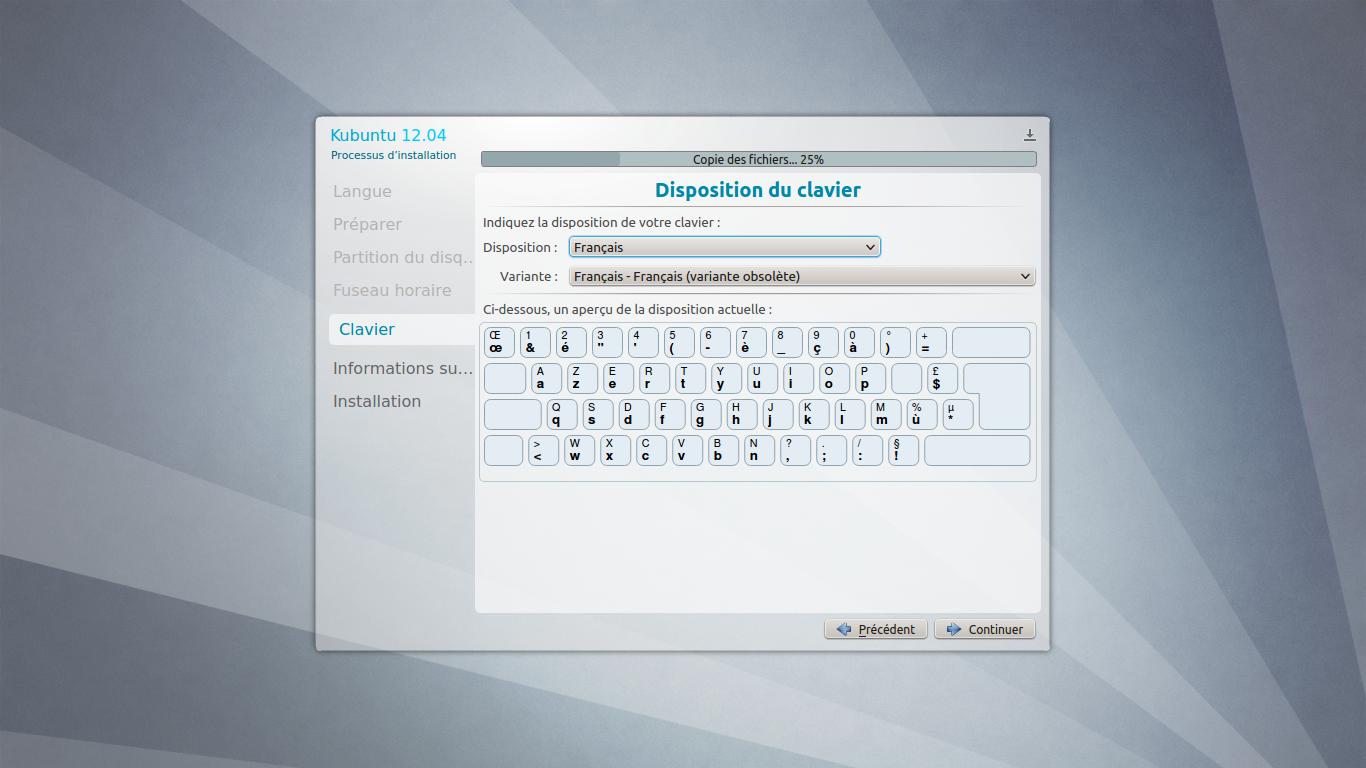
Task: Click the download icon at top right
Action: point(1029,135)
